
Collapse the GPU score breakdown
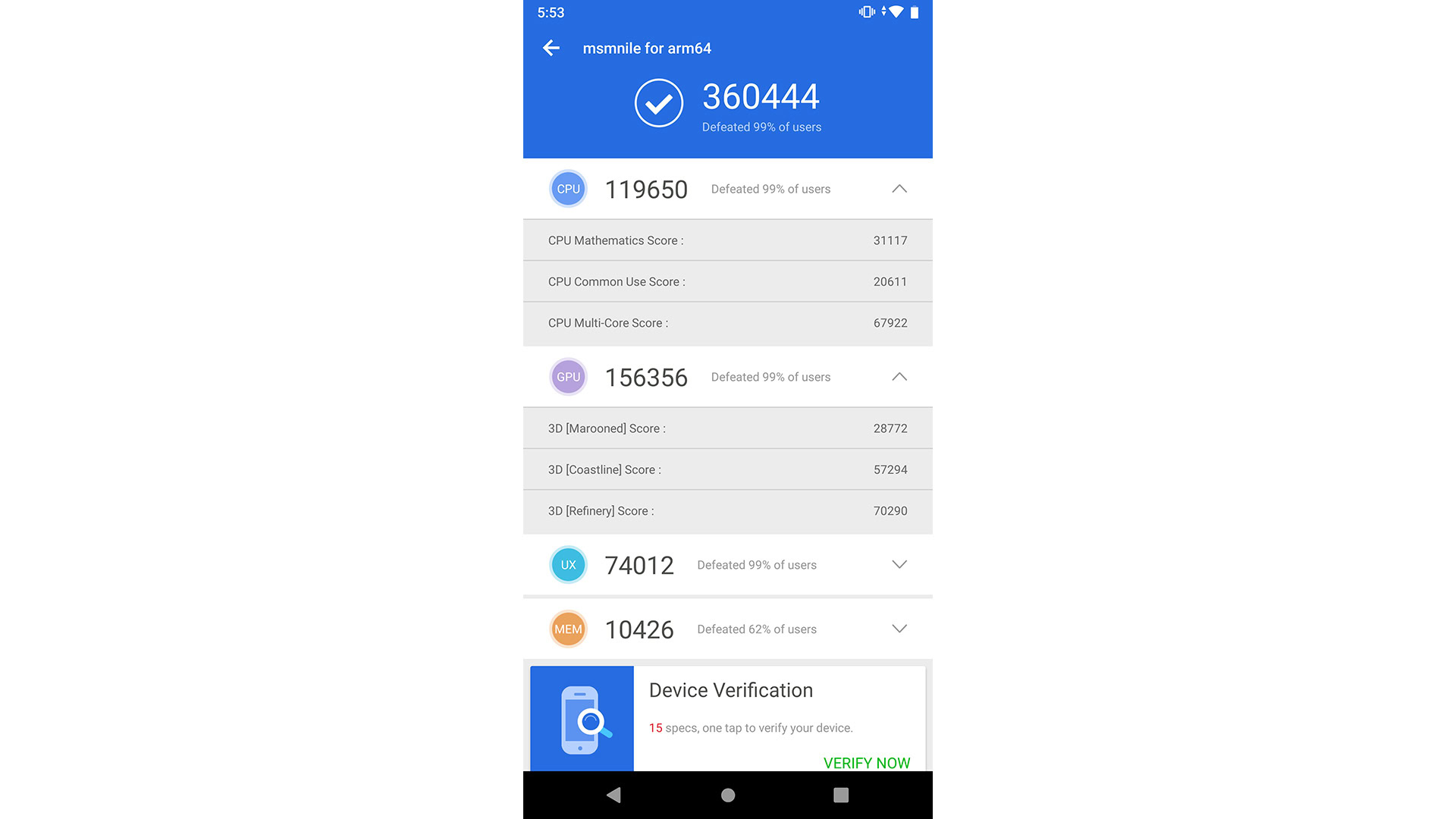pos(900,377)
